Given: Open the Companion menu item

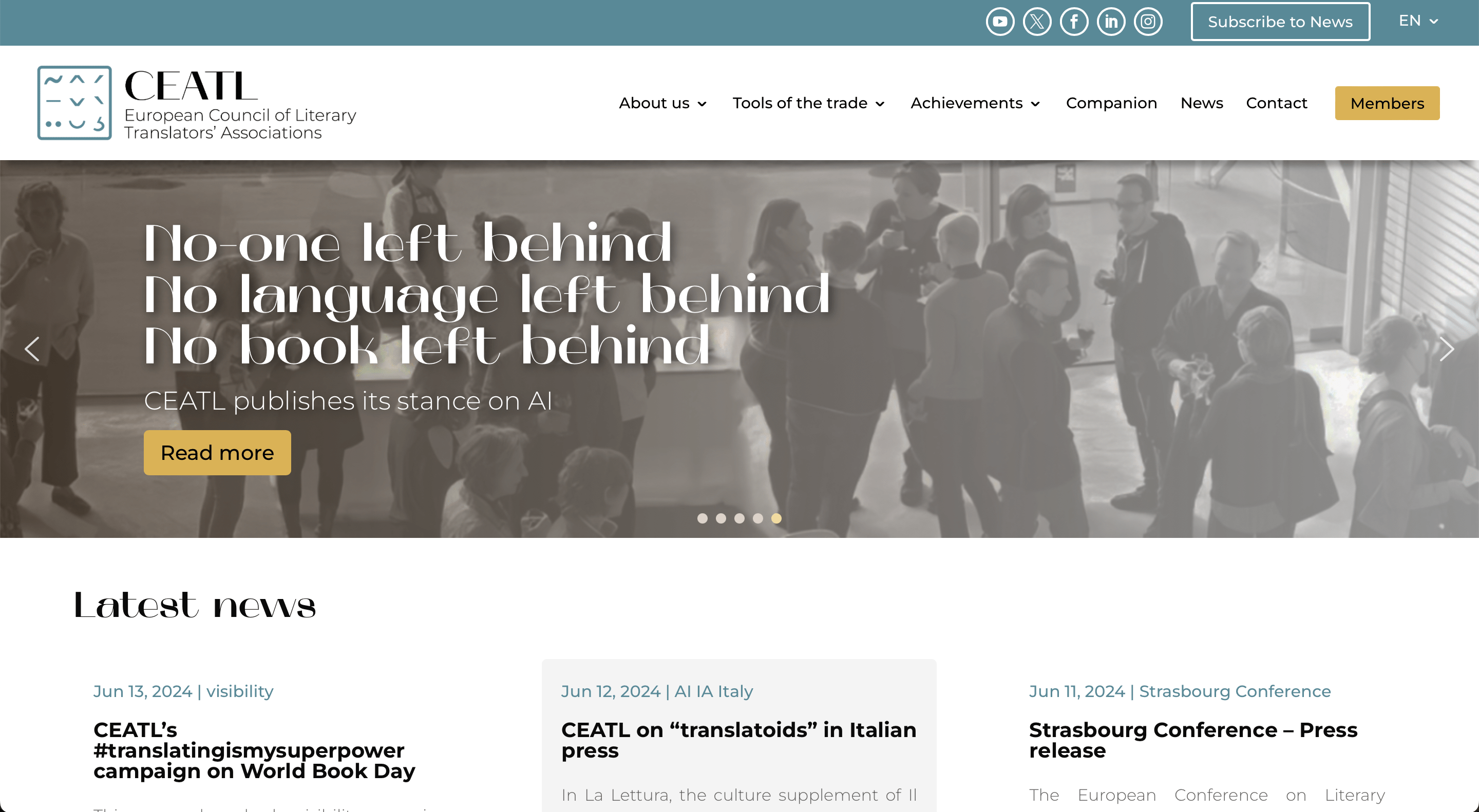Looking at the screenshot, I should click(1111, 103).
